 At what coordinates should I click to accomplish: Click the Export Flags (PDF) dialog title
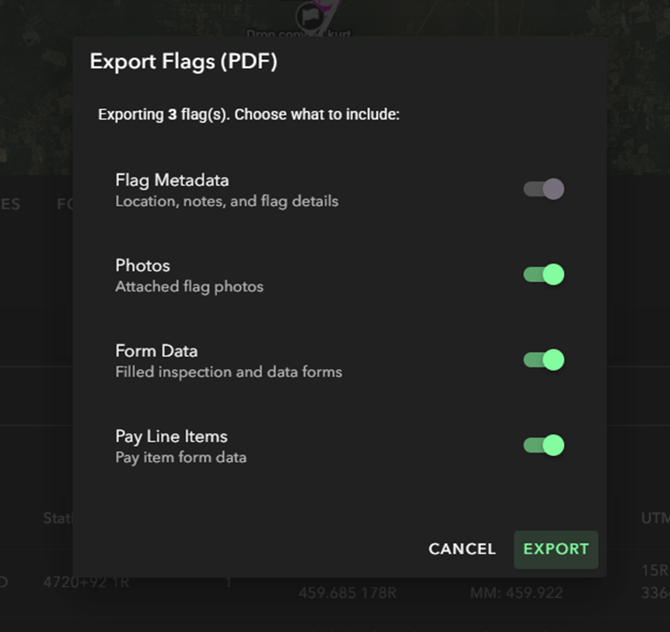pyautogui.click(x=183, y=62)
